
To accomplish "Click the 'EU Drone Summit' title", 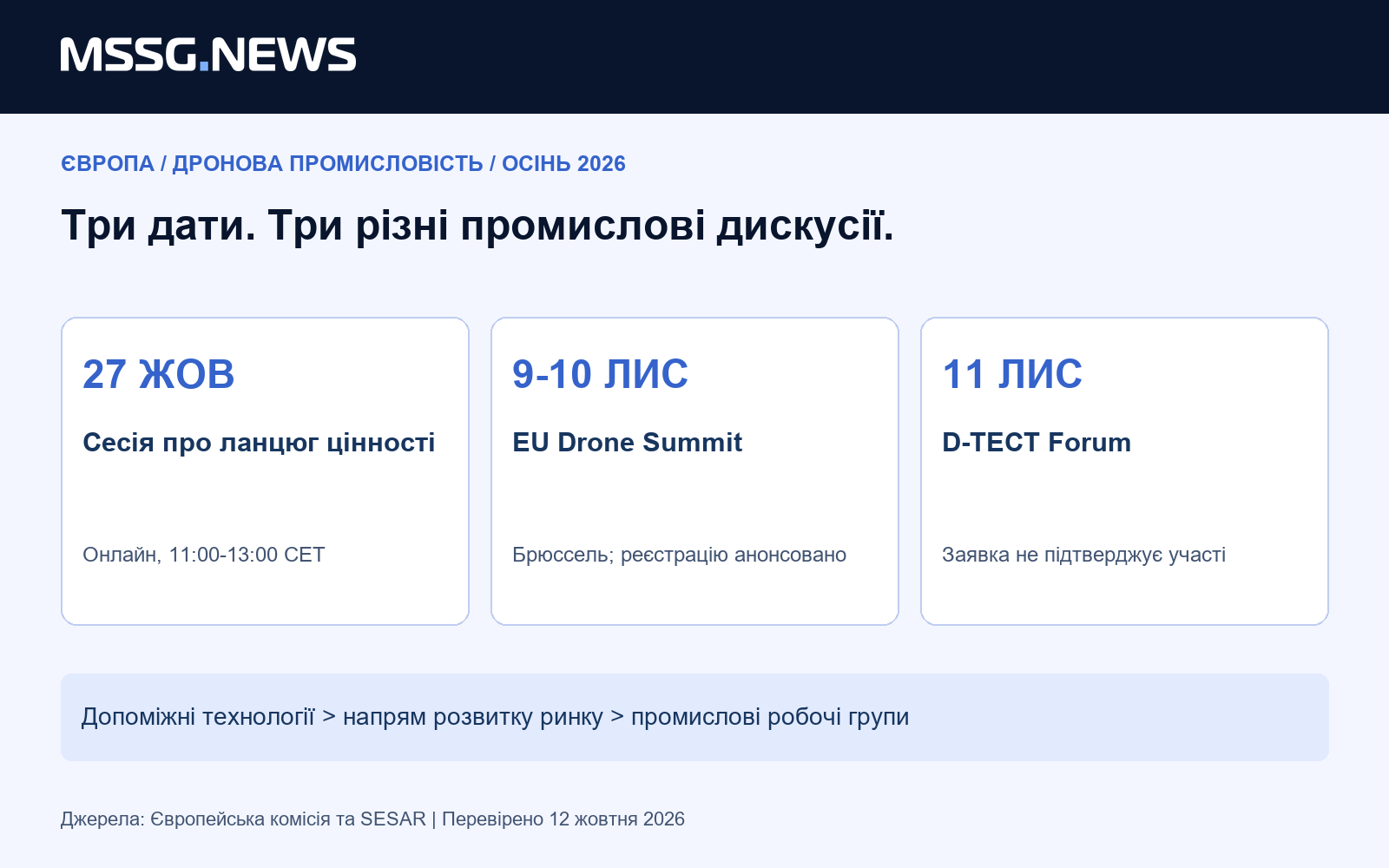I will 627,443.
